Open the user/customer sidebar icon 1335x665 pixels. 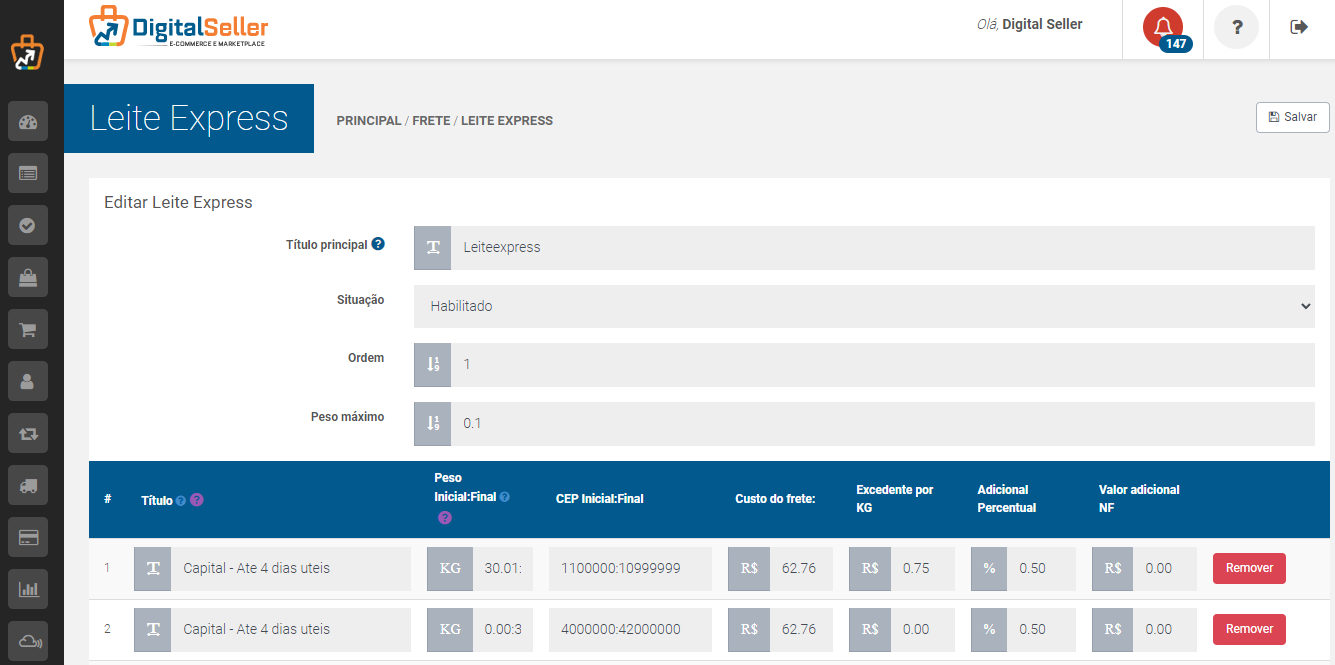coord(28,381)
